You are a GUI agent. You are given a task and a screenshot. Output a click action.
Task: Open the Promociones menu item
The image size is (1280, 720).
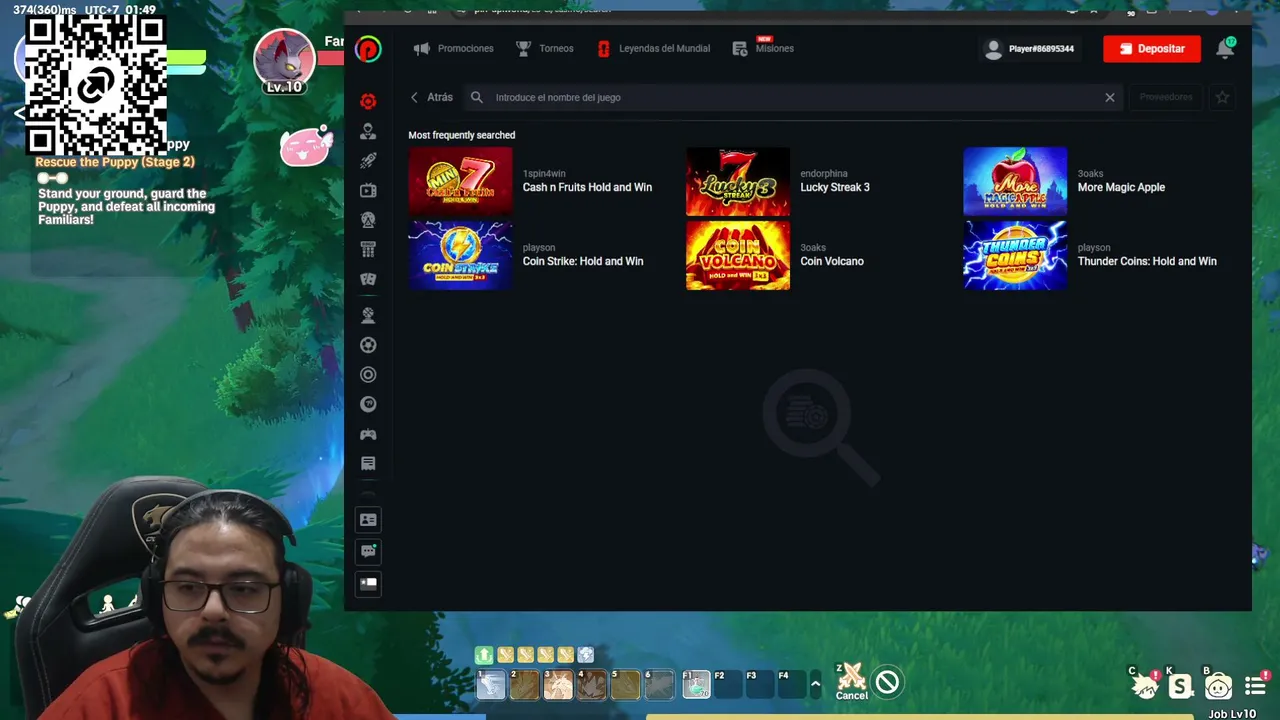(x=454, y=48)
